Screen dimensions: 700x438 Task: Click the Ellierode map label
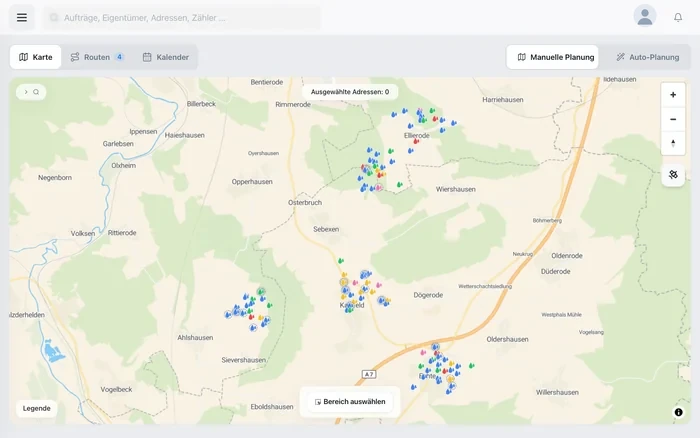coord(417,135)
